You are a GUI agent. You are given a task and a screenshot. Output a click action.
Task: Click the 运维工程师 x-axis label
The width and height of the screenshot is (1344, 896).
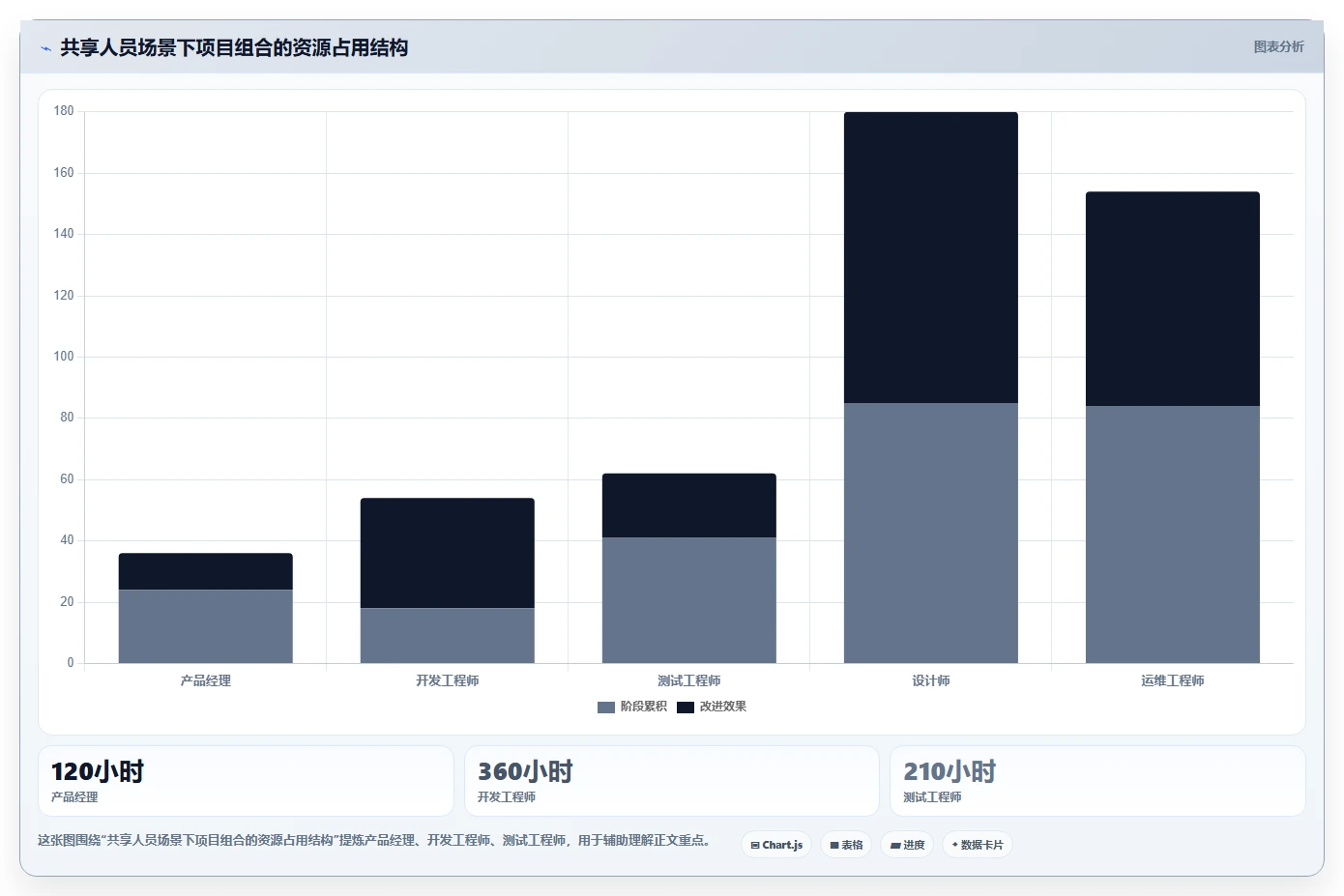click(1173, 680)
